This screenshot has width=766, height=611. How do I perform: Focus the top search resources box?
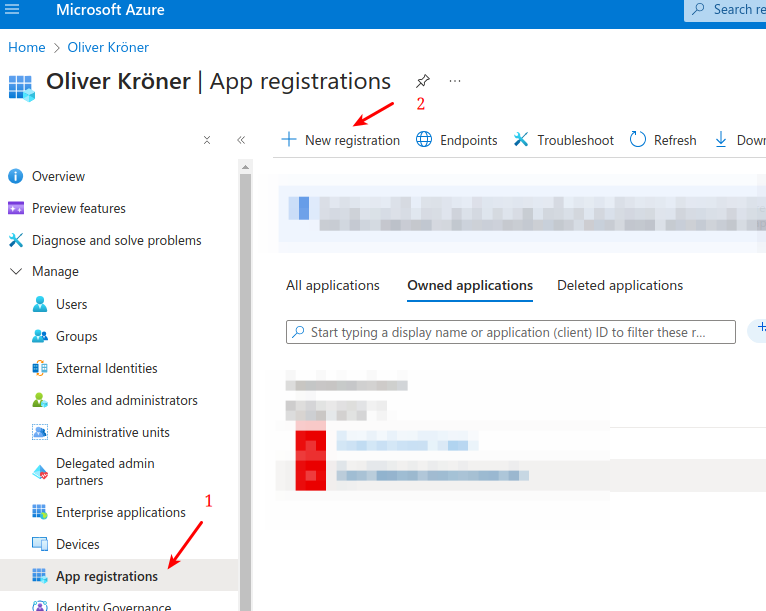(725, 10)
